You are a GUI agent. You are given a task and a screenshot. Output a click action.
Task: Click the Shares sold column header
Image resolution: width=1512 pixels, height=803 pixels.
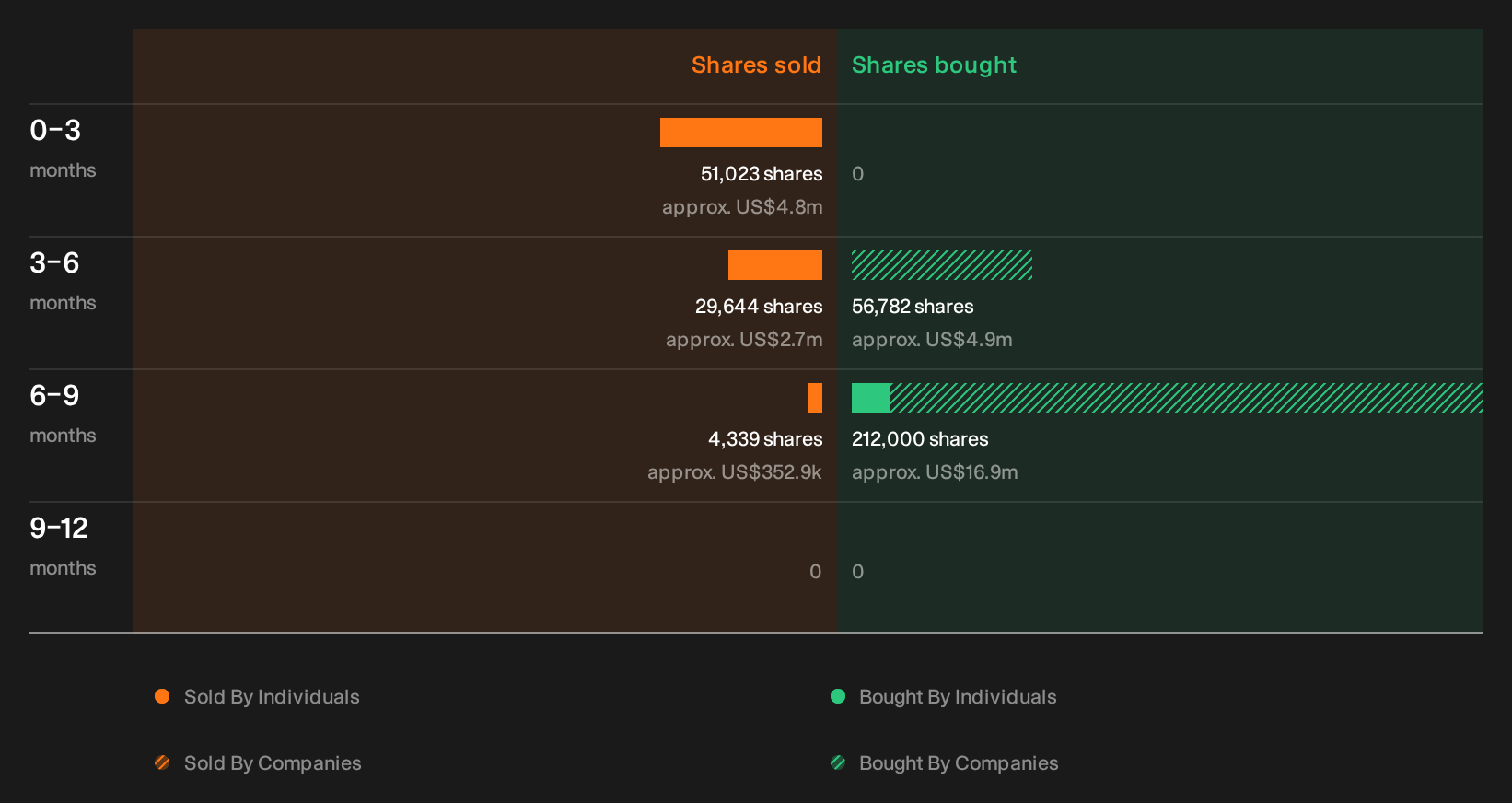[x=756, y=65]
